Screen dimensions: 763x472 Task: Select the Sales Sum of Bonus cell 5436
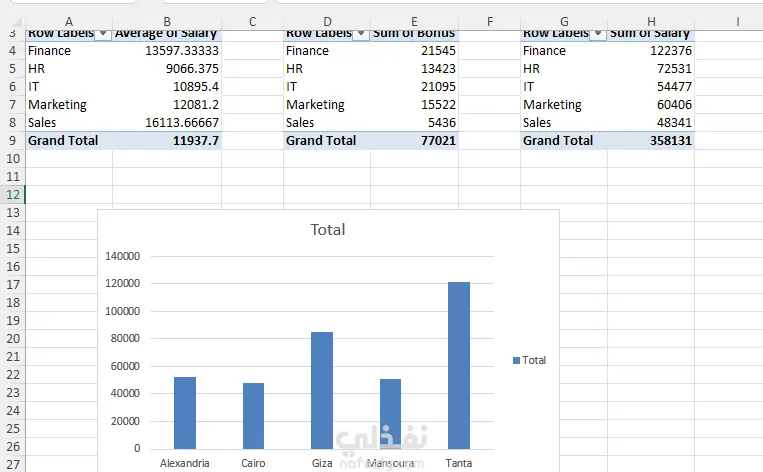pyautogui.click(x=414, y=123)
